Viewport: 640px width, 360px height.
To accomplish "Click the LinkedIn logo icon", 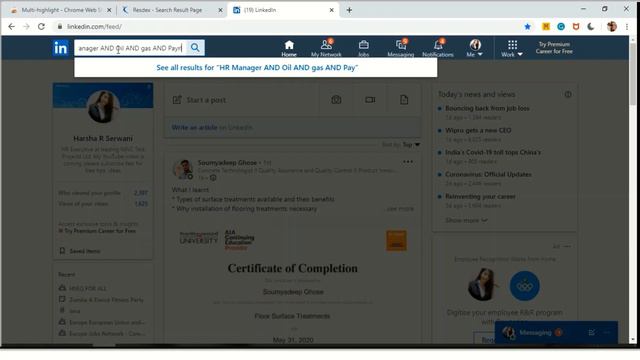I will [60, 48].
